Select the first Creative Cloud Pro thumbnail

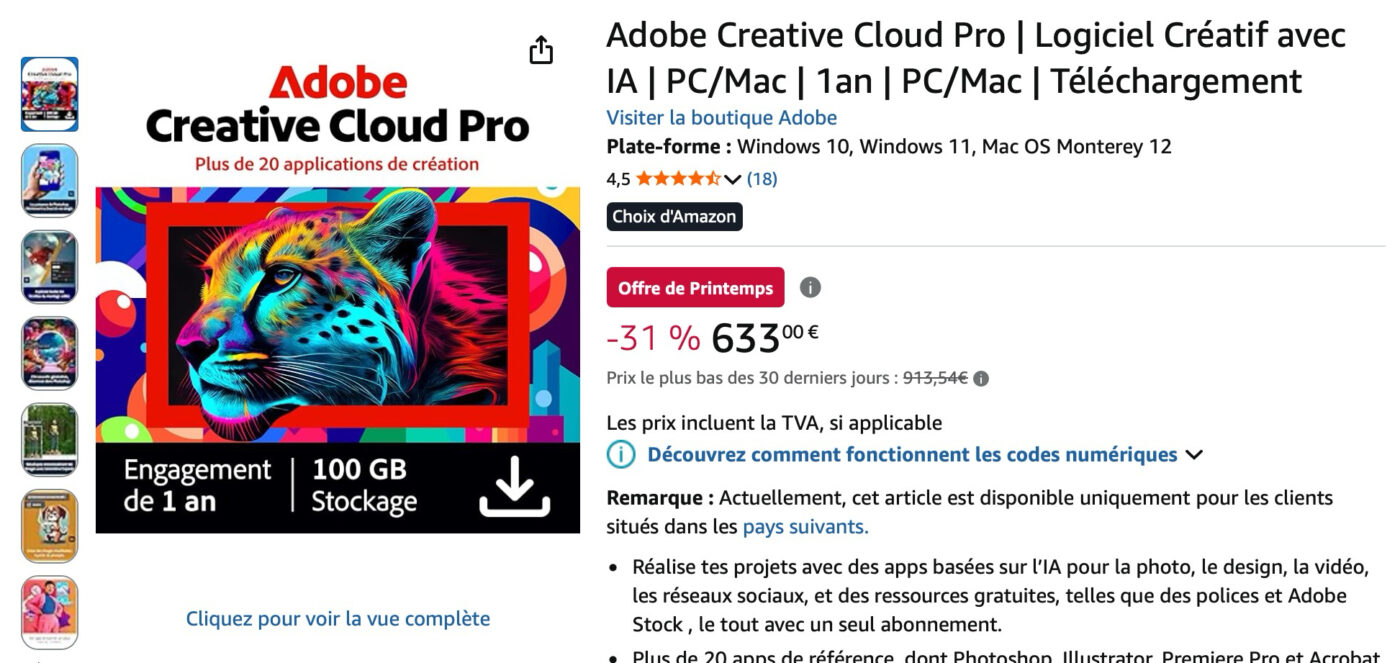pos(50,94)
